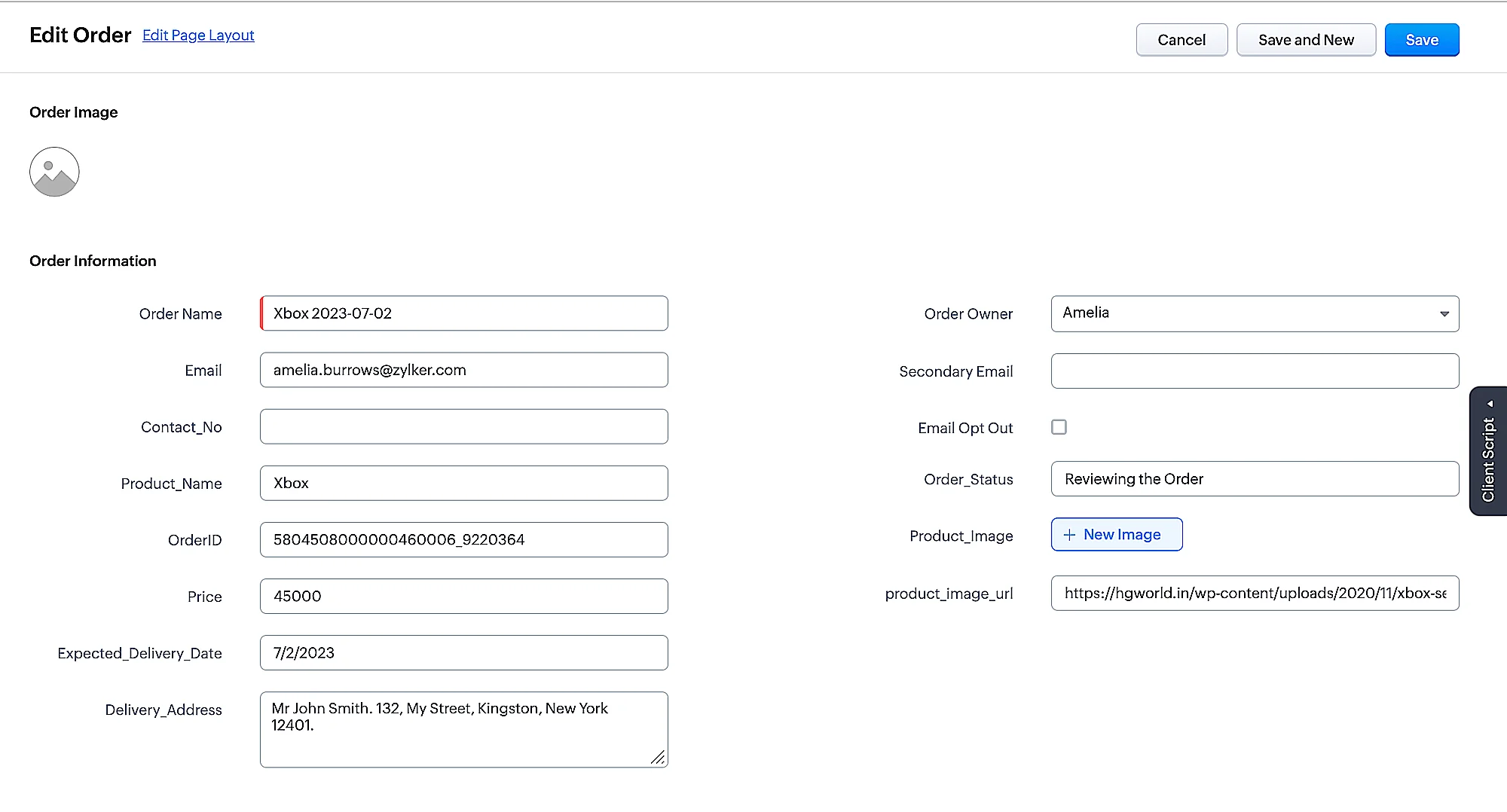Image resolution: width=1507 pixels, height=812 pixels.
Task: Click the Order Image placeholder icon
Action: point(54,172)
